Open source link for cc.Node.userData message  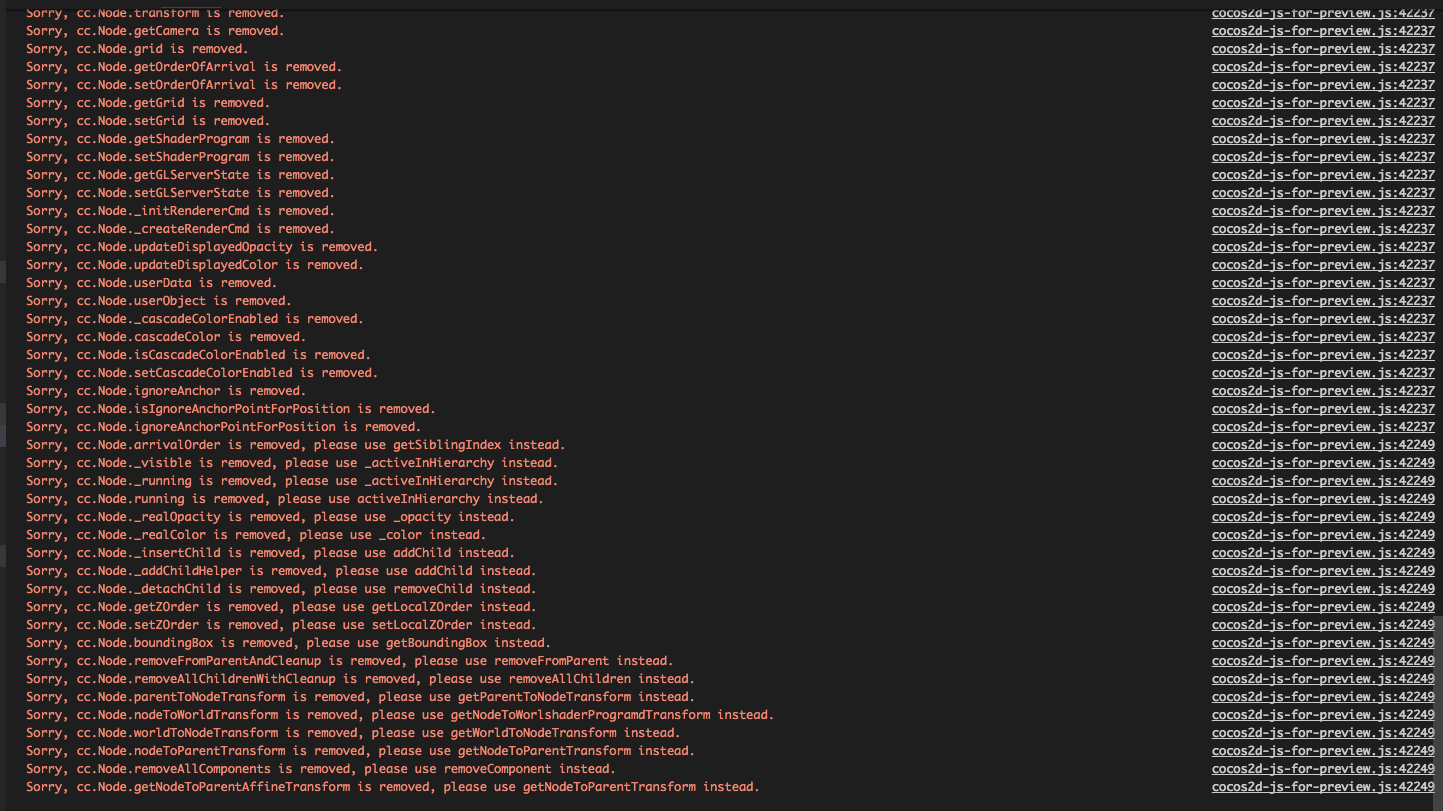coord(1323,283)
